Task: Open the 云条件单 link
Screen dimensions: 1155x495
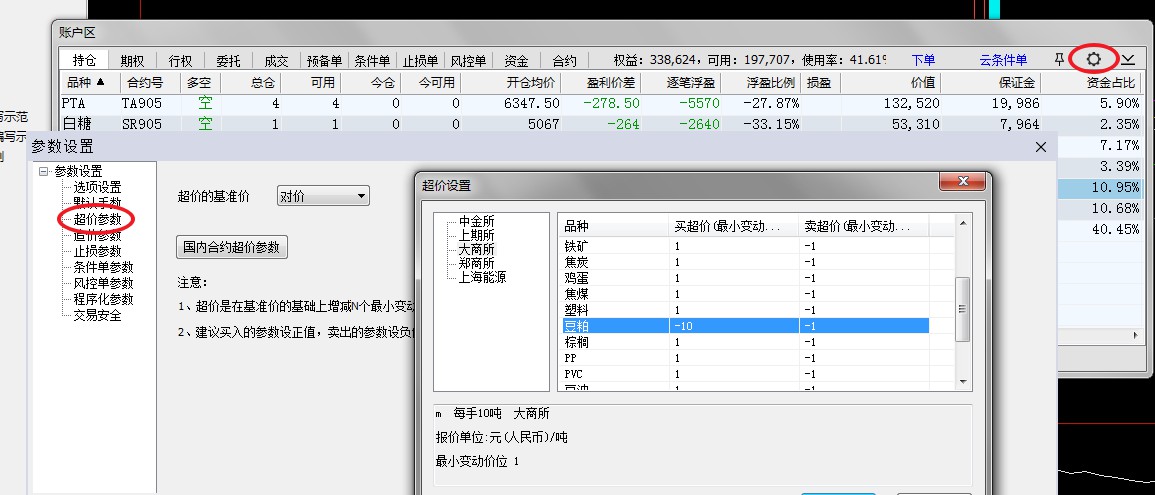Action: tap(1003, 61)
